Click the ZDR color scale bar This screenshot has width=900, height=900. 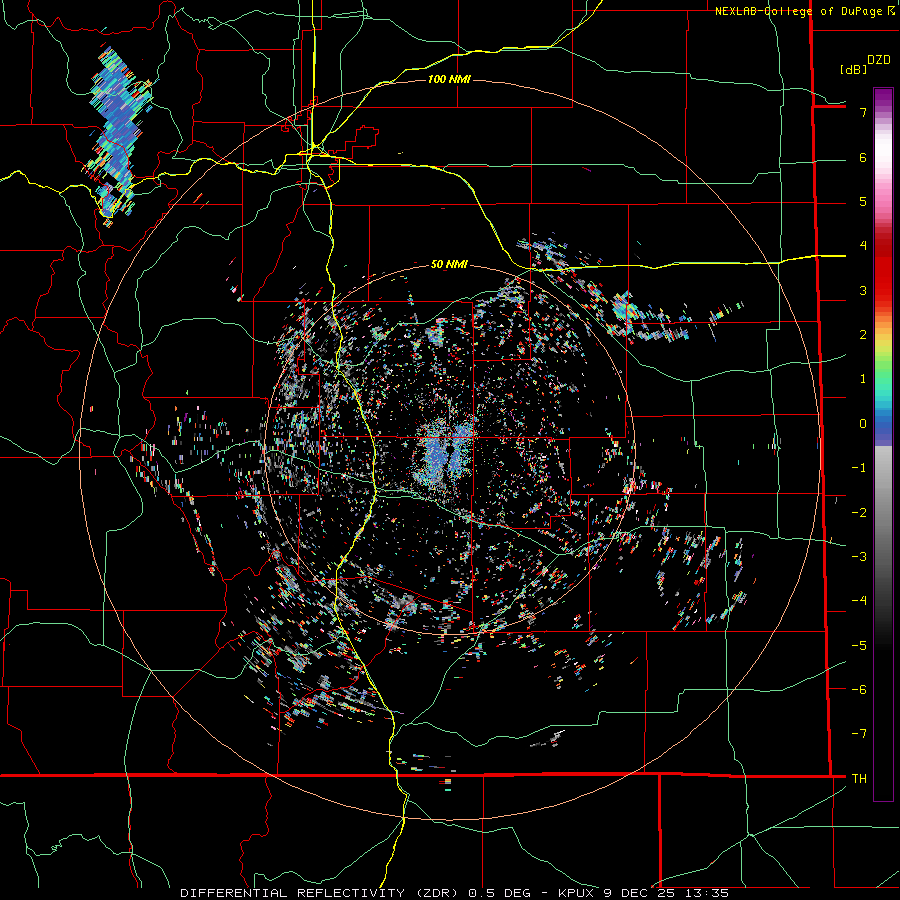click(883, 444)
